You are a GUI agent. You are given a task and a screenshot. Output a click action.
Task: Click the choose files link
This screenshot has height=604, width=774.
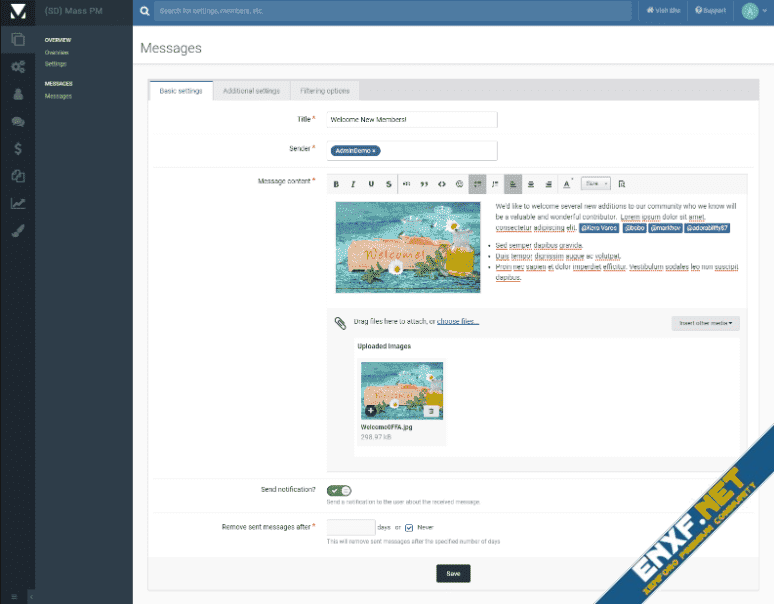point(458,321)
